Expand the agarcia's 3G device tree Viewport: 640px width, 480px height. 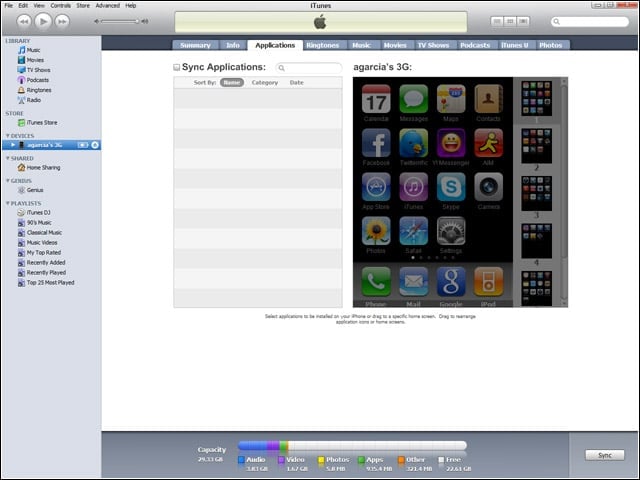[x=13, y=145]
